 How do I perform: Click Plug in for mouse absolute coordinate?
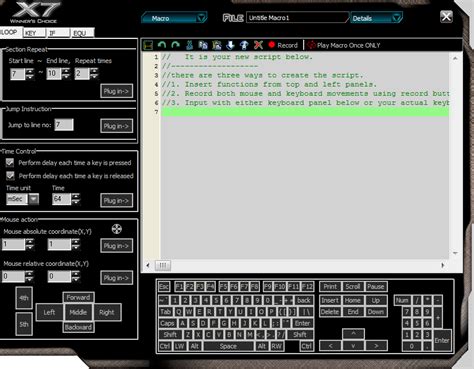tap(116, 246)
